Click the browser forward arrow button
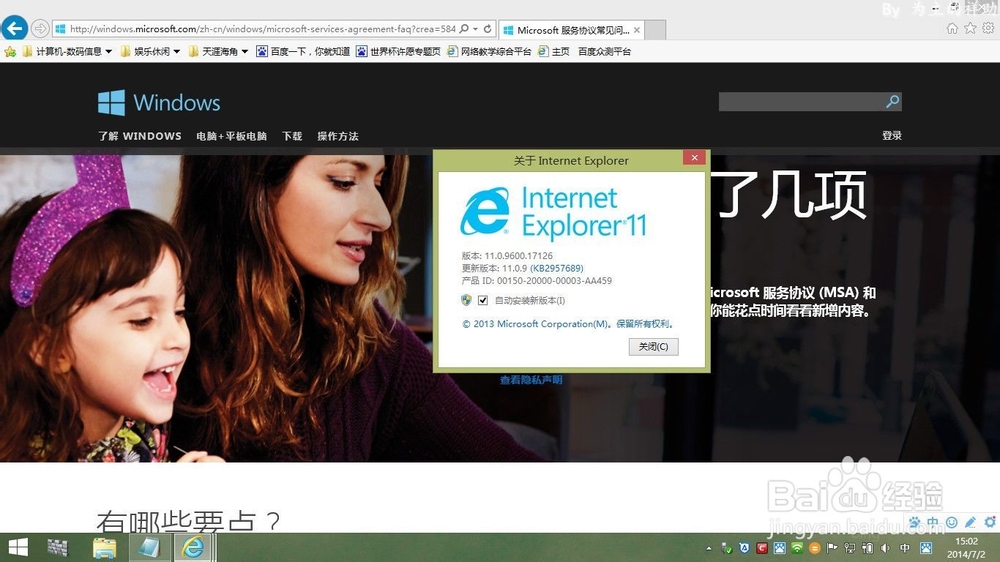This screenshot has height=562, width=1000. pyautogui.click(x=40, y=29)
